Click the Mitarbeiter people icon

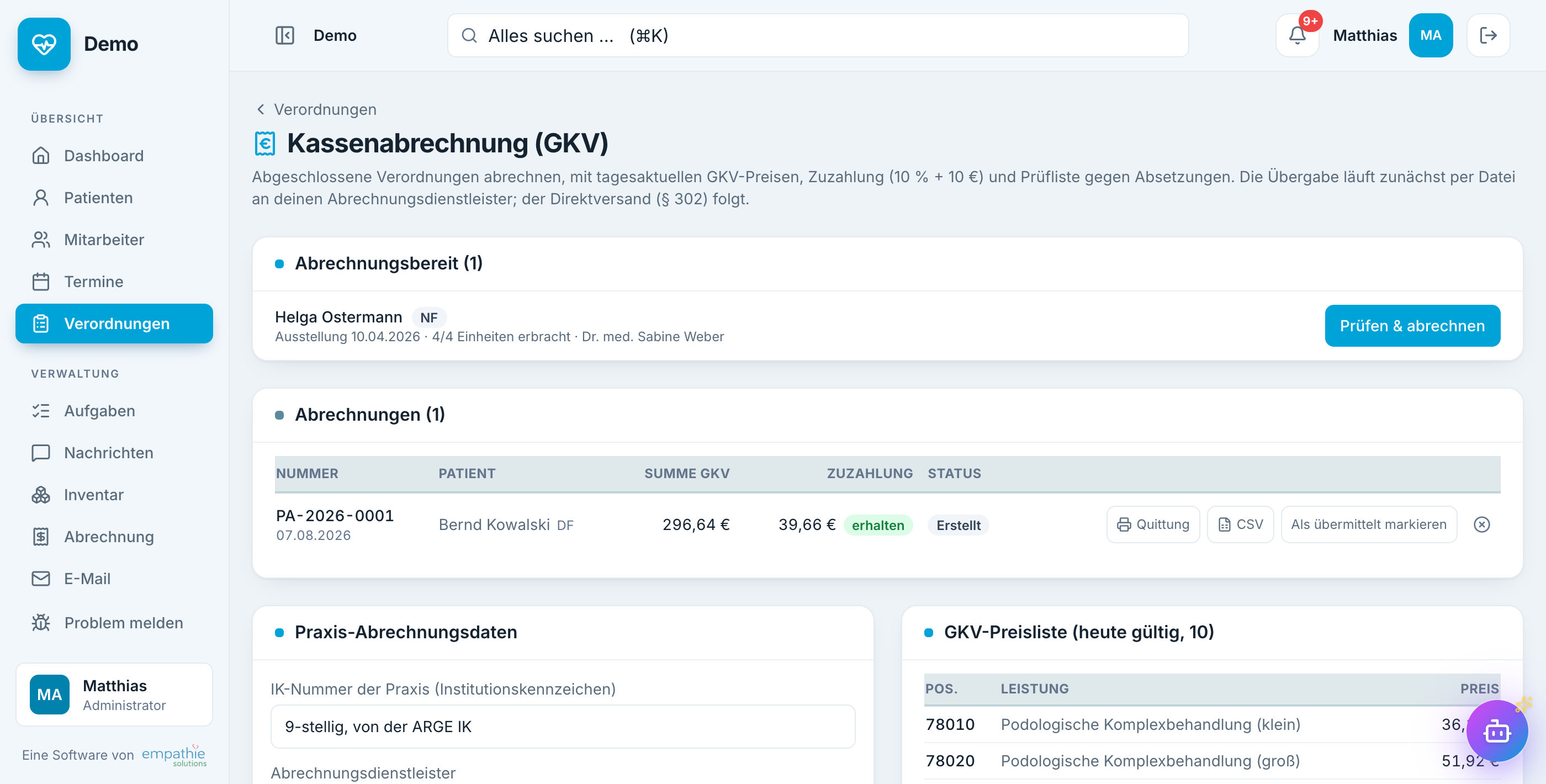click(x=41, y=240)
